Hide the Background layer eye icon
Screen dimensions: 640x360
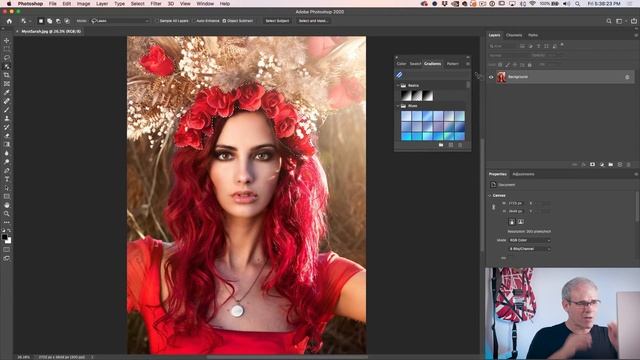(491, 77)
